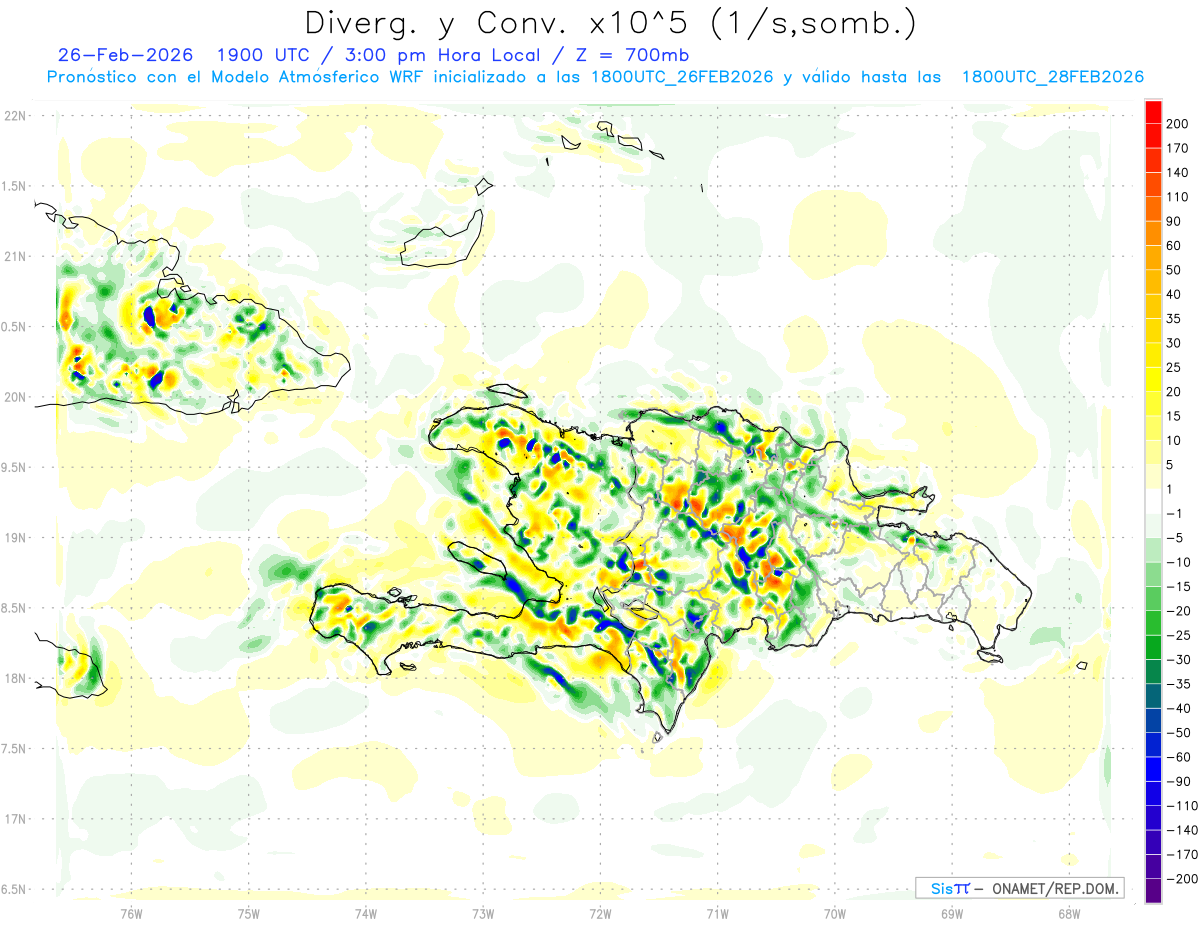Screen dimensions: 1200x927
Task: Click latitude label '20N'
Action: pos(14,397)
